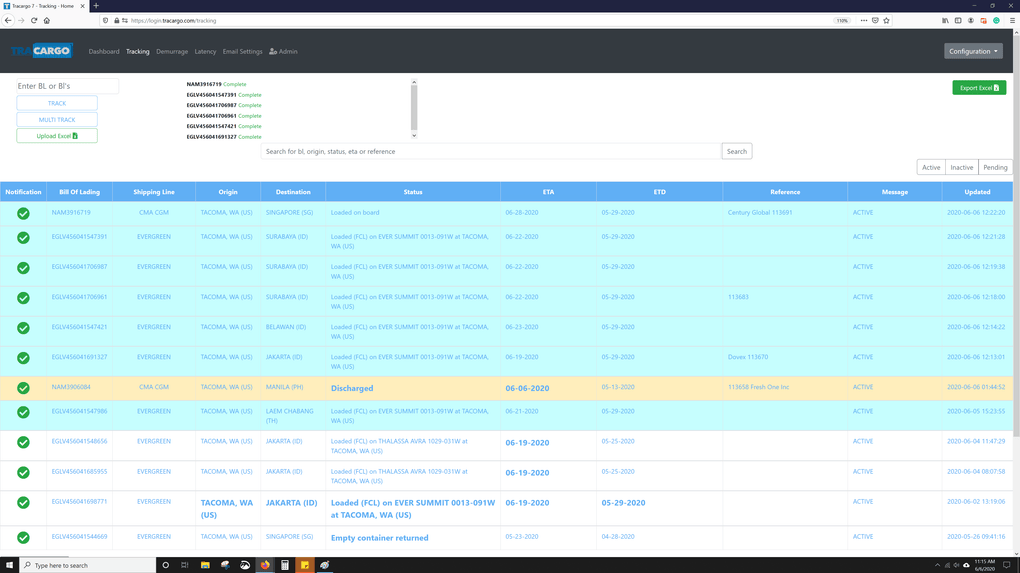This screenshot has width=1020, height=573.
Task: Focus the 'Enter BL or Bl's' input field
Action: pyautogui.click(x=67, y=87)
